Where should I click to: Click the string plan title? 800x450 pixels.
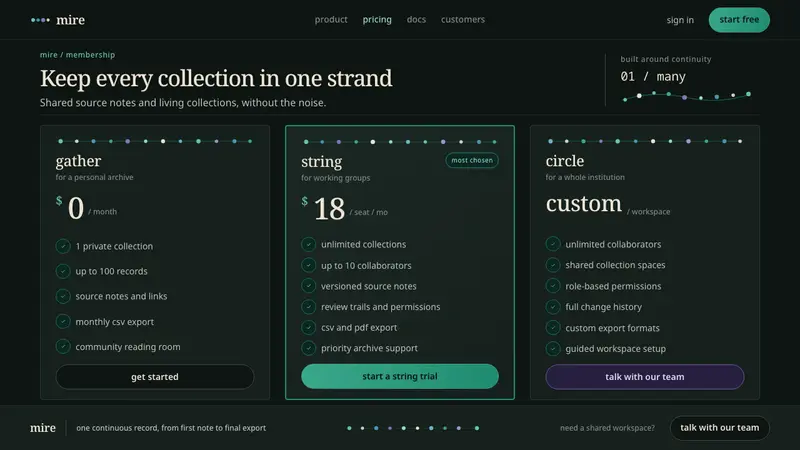321,161
